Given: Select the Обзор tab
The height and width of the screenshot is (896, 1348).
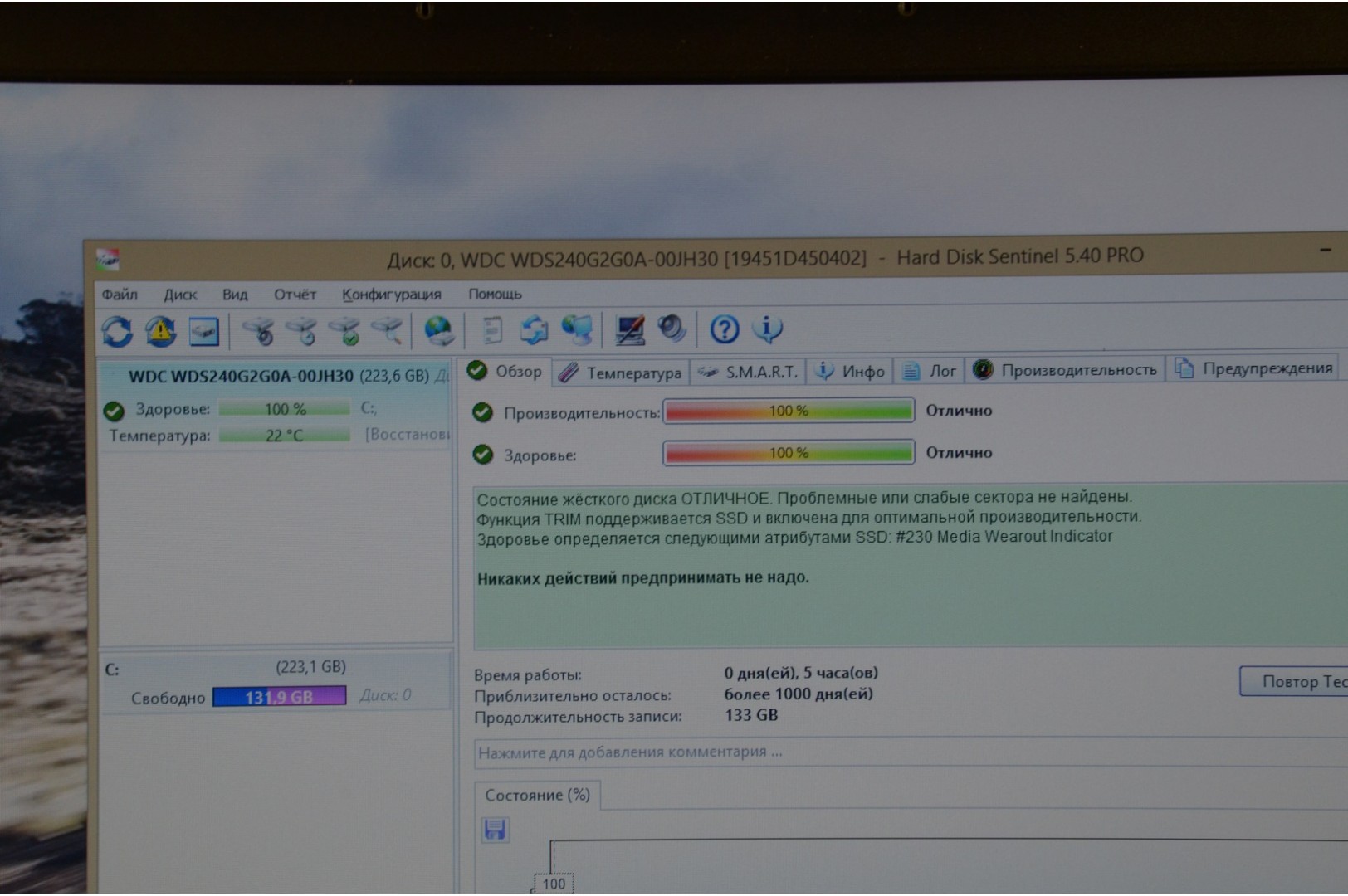Looking at the screenshot, I should [x=505, y=371].
